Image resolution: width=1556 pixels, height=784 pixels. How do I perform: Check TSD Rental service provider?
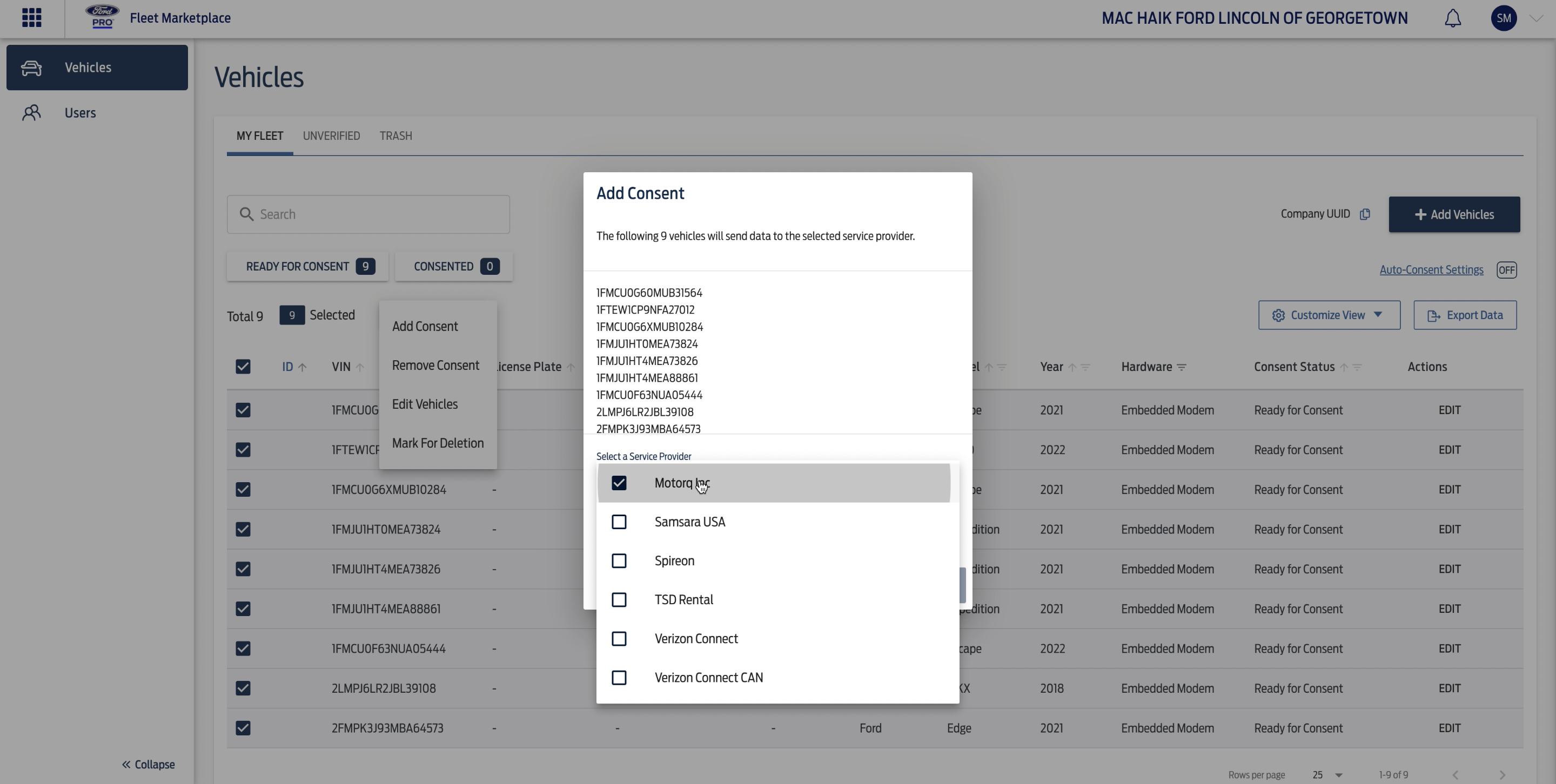(619, 600)
